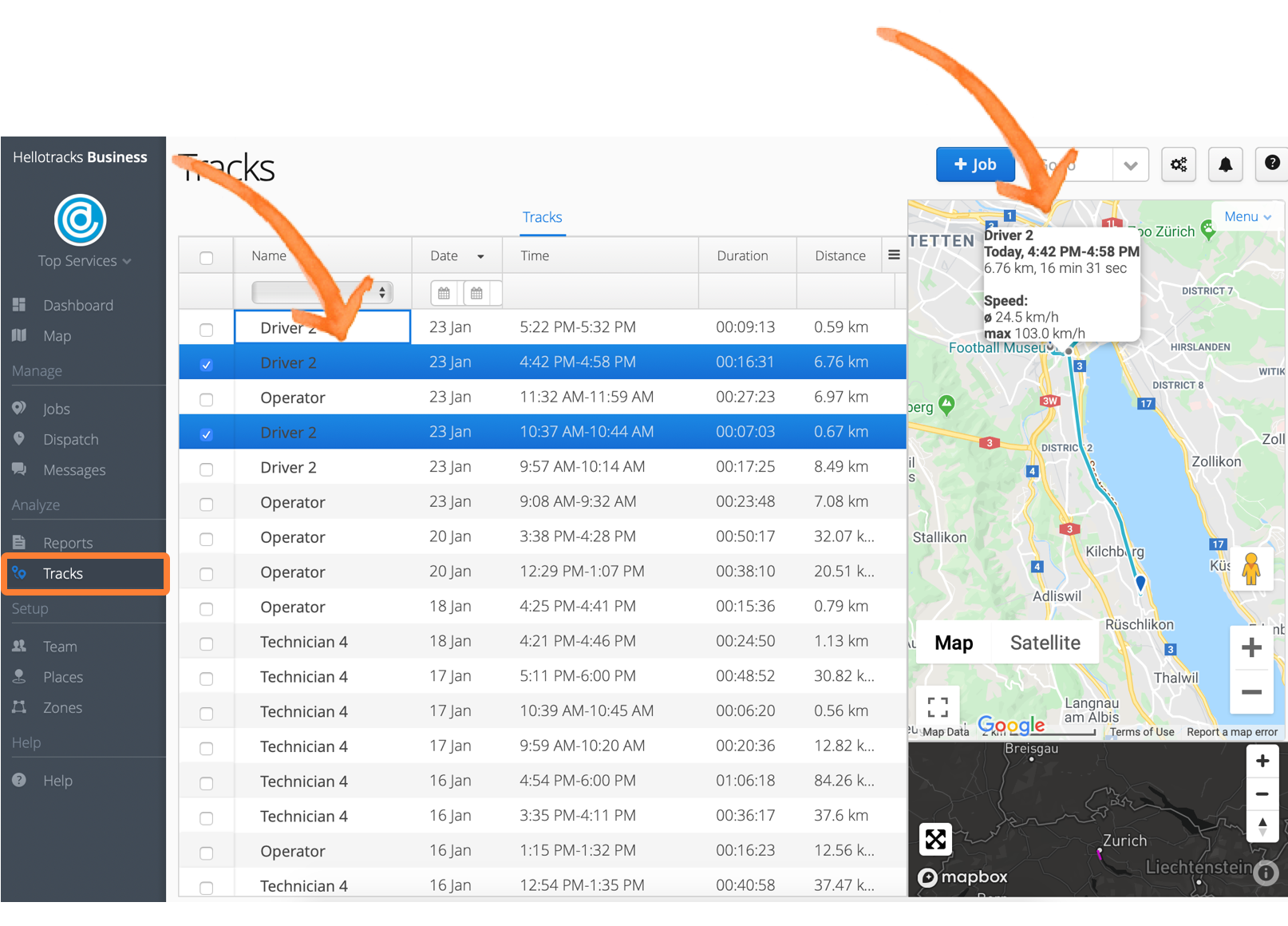Viewport: 1288px width, 926px height.
Task: Click Hellotracks Business title
Action: pos(80,157)
